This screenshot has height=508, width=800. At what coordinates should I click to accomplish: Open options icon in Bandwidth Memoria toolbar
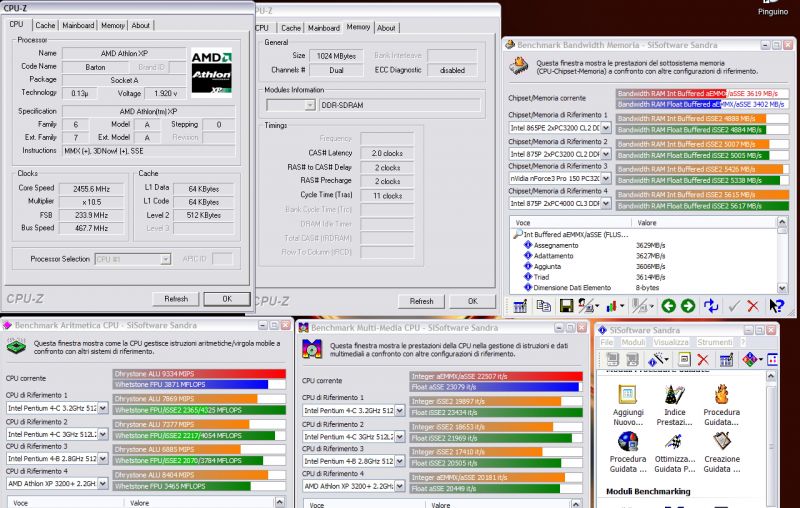pos(519,306)
